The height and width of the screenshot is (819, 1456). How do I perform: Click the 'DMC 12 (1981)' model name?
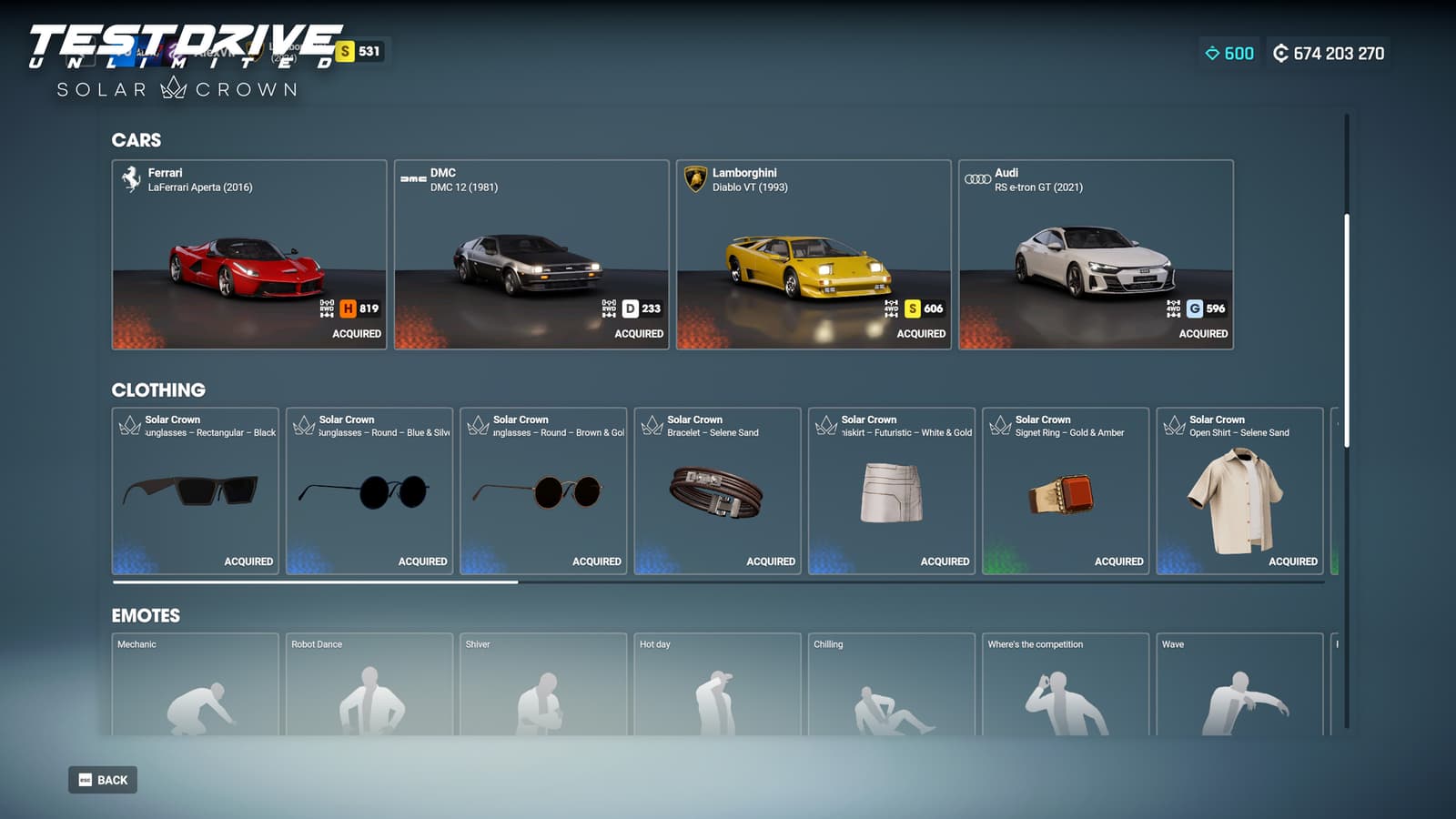click(x=464, y=187)
